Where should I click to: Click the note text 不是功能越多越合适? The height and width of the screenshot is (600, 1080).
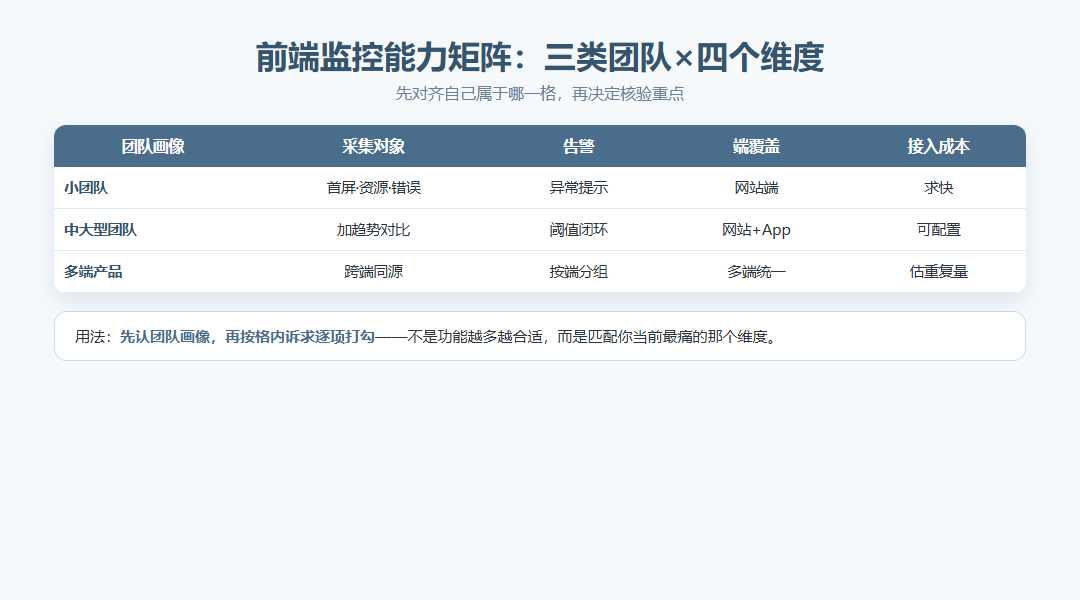[x=475, y=336]
